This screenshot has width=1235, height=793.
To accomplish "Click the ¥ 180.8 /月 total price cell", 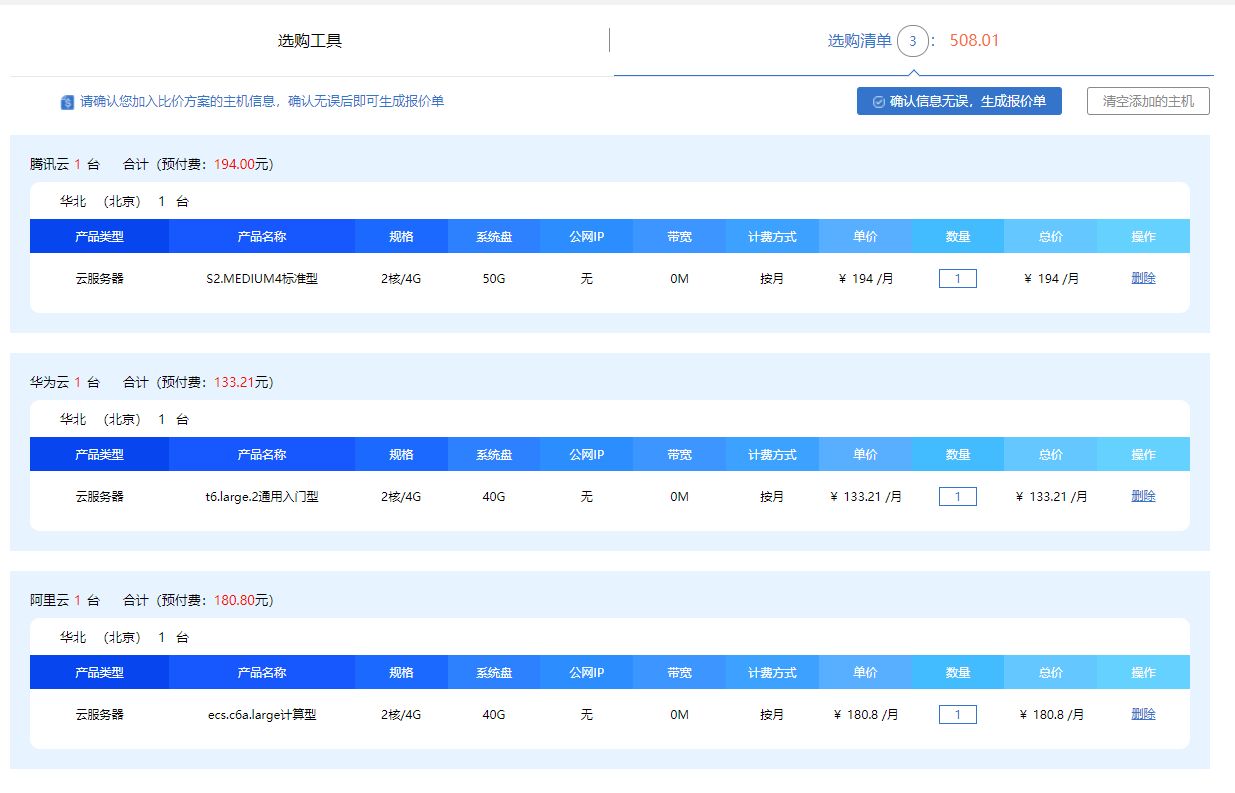I will click(1052, 715).
